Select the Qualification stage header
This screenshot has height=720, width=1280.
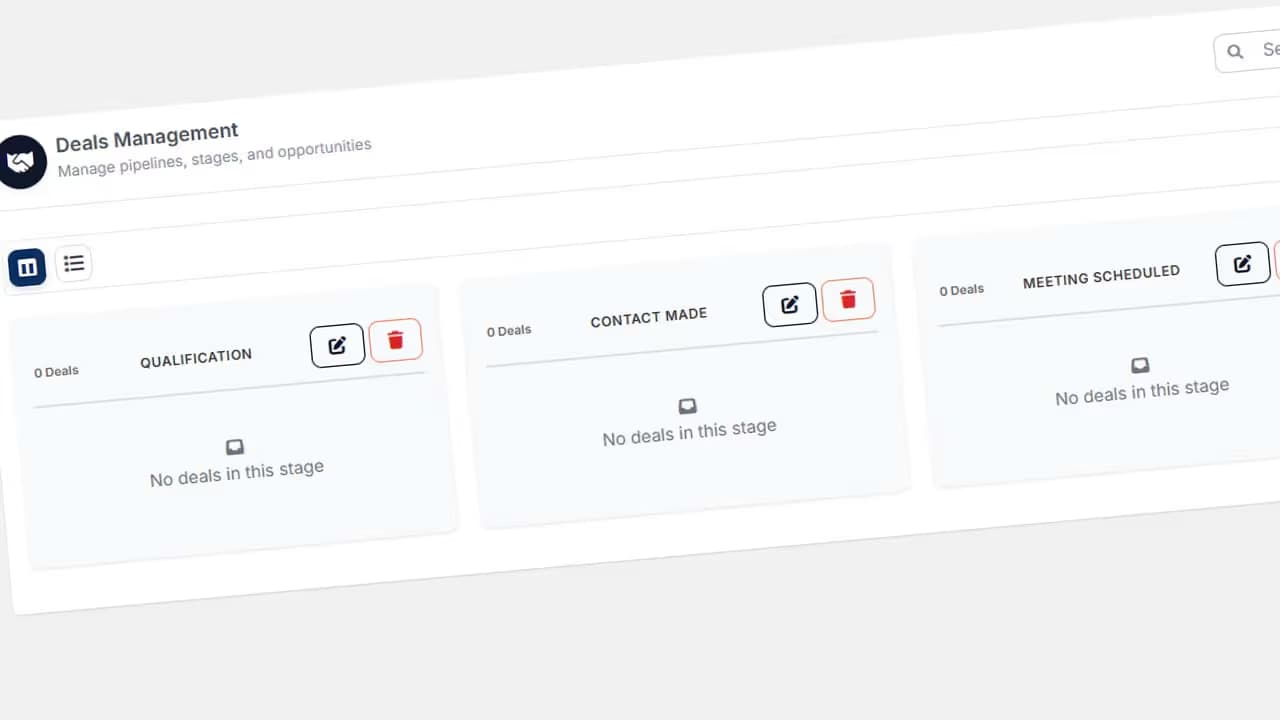point(196,357)
